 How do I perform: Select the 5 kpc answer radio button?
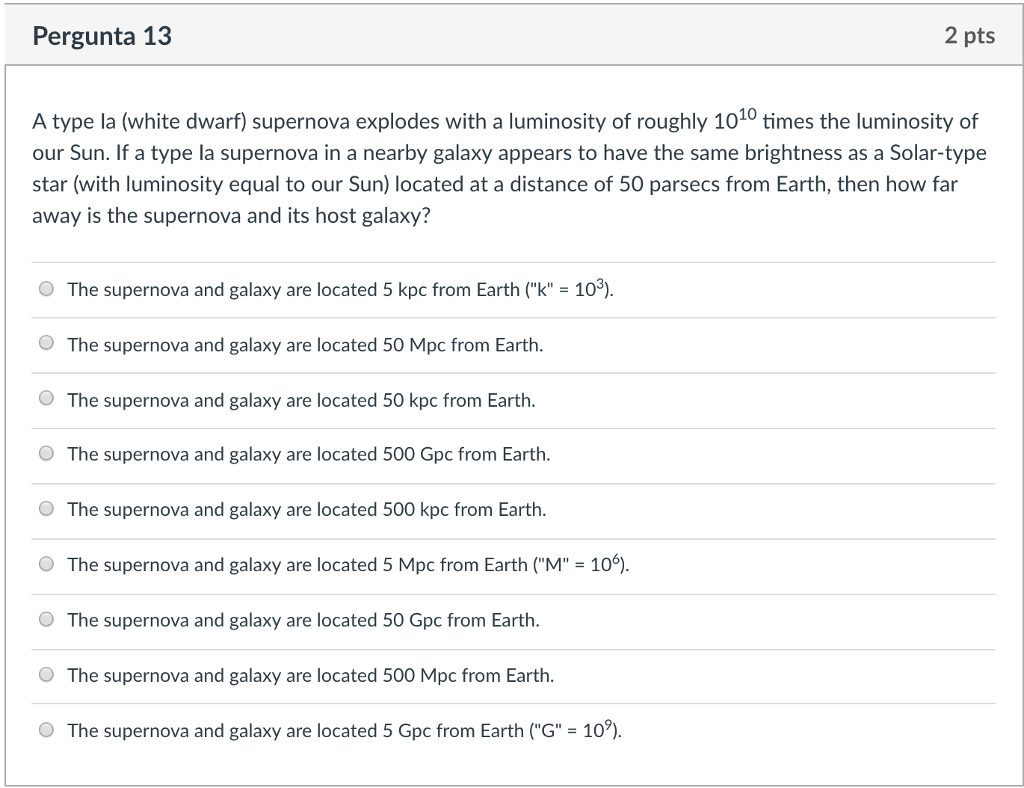(x=46, y=288)
